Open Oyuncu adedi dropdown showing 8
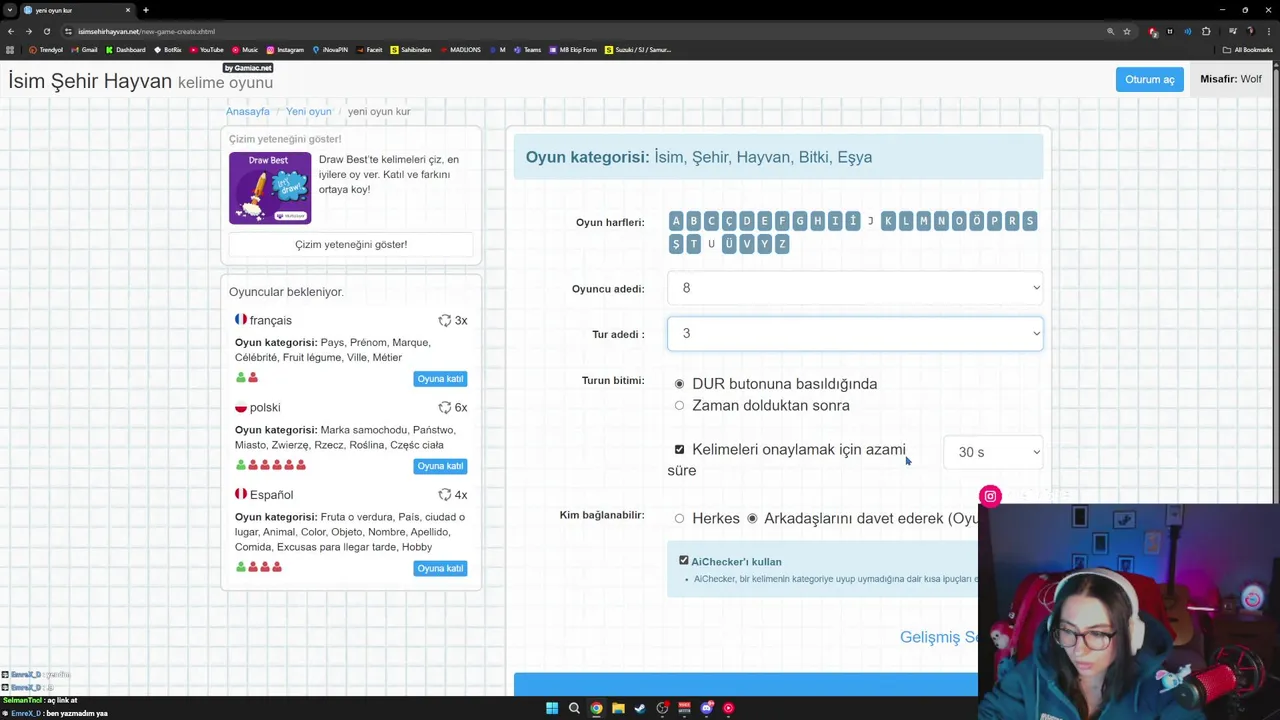Image resolution: width=1280 pixels, height=720 pixels. 855,288
